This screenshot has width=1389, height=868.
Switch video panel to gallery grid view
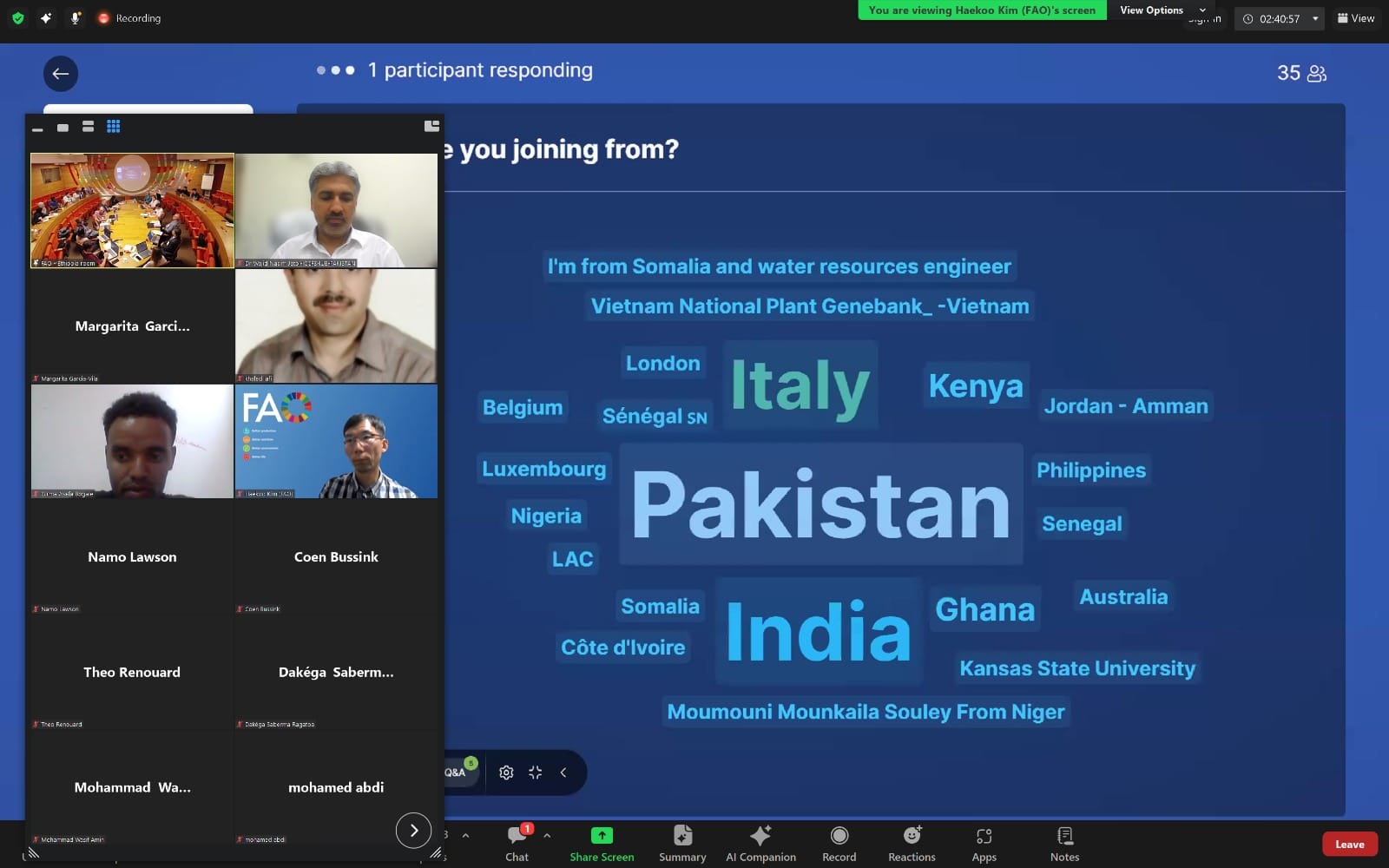[113, 127]
